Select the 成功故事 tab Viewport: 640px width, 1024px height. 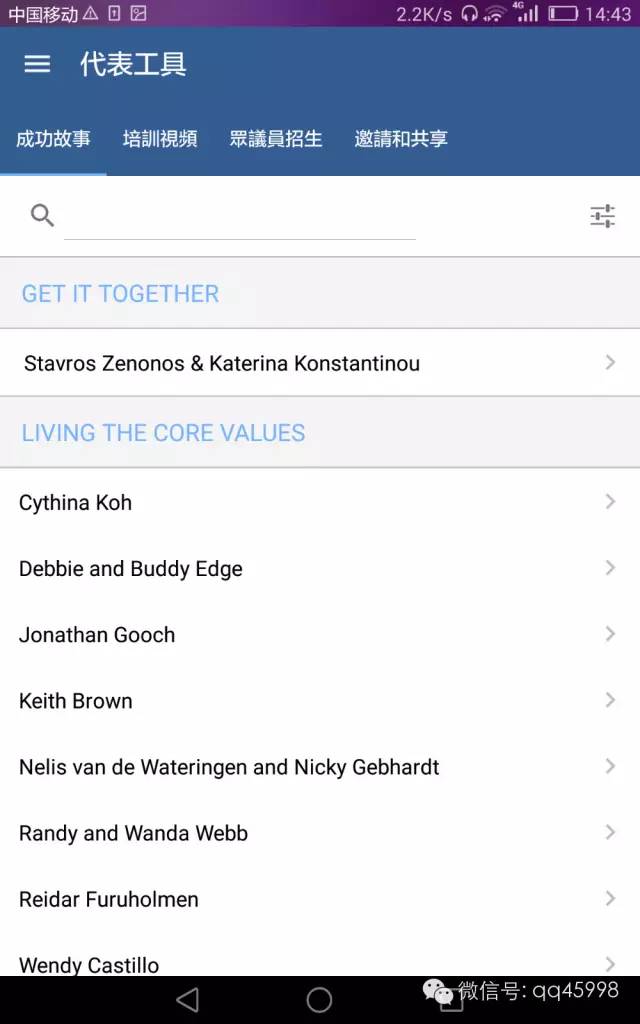coord(53,139)
